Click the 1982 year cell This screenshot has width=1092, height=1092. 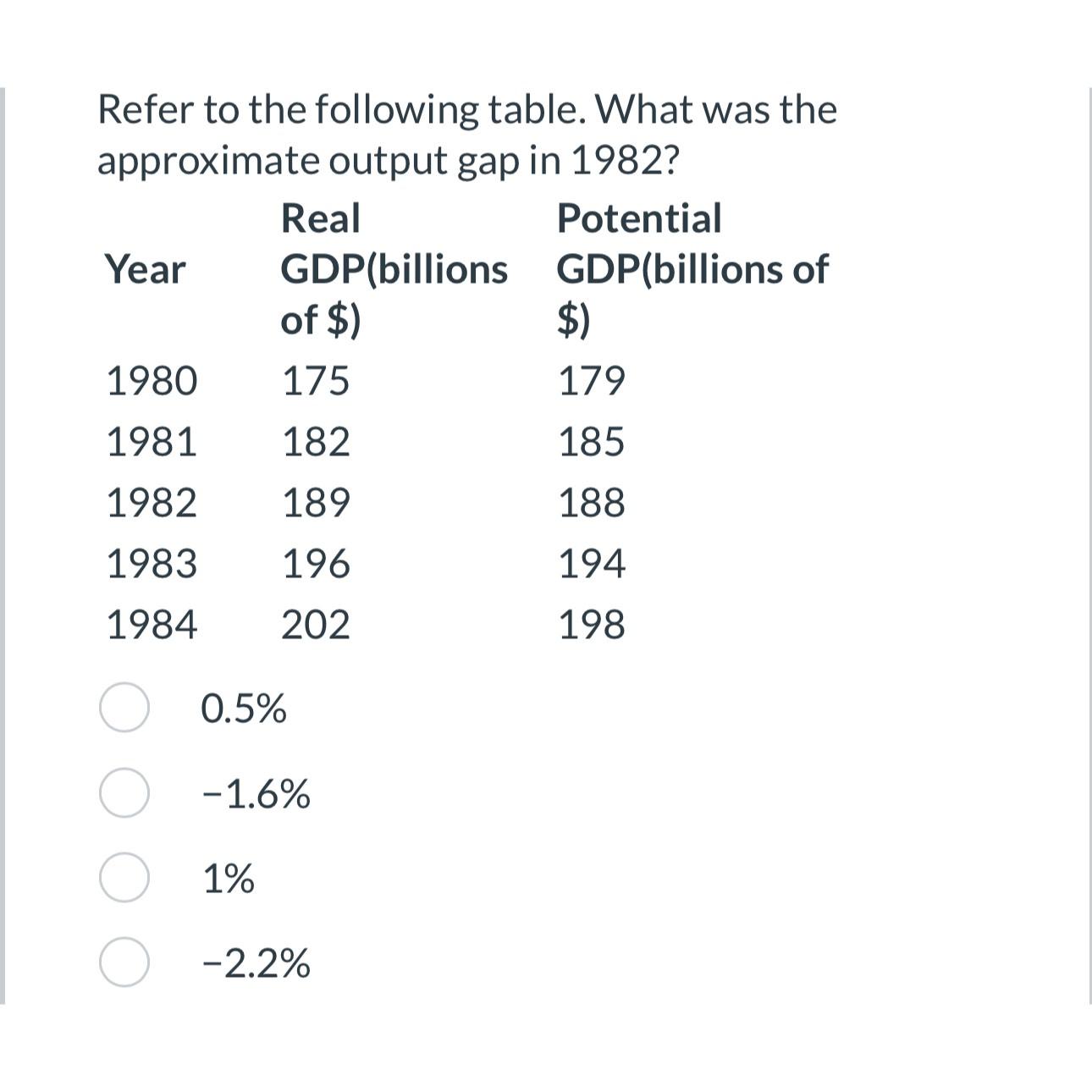152,503
